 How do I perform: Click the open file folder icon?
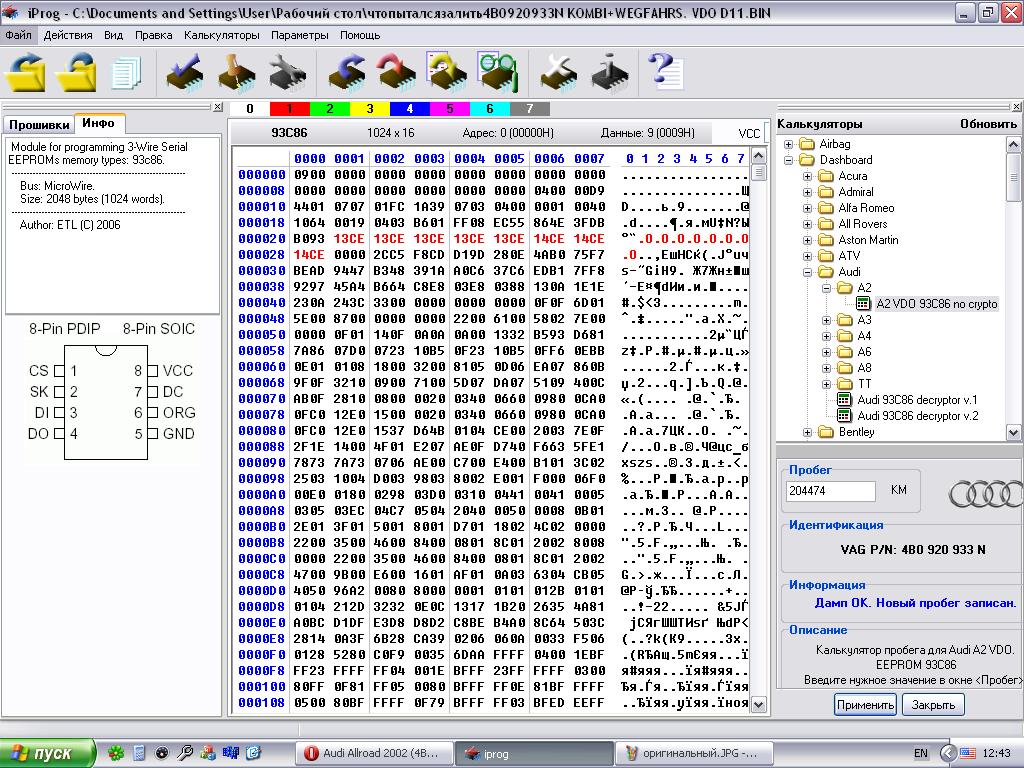[27, 72]
